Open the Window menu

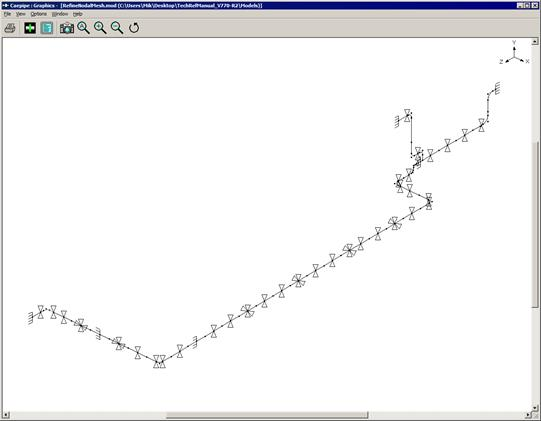(60, 14)
